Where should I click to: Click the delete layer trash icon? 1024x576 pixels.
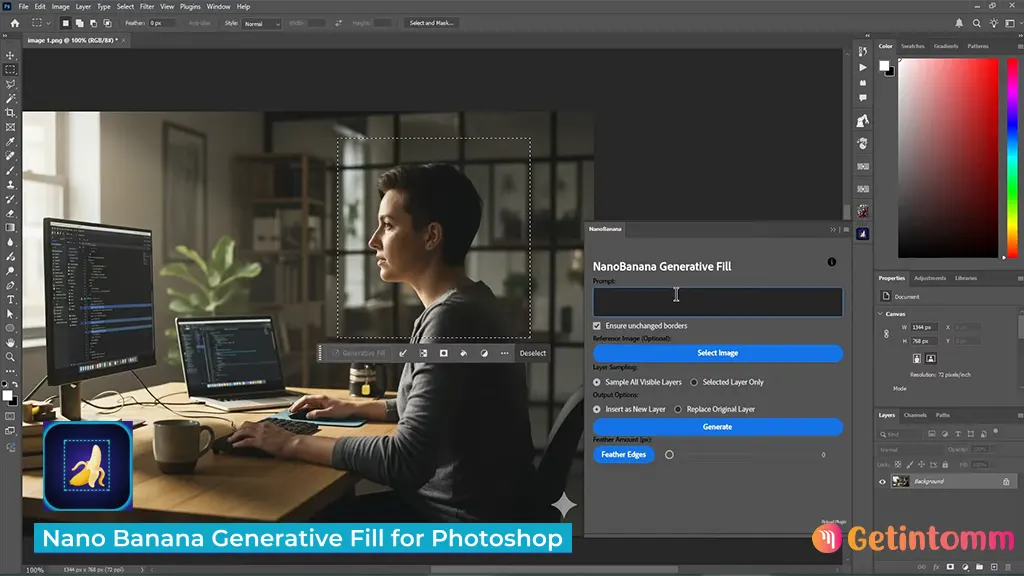click(1008, 567)
